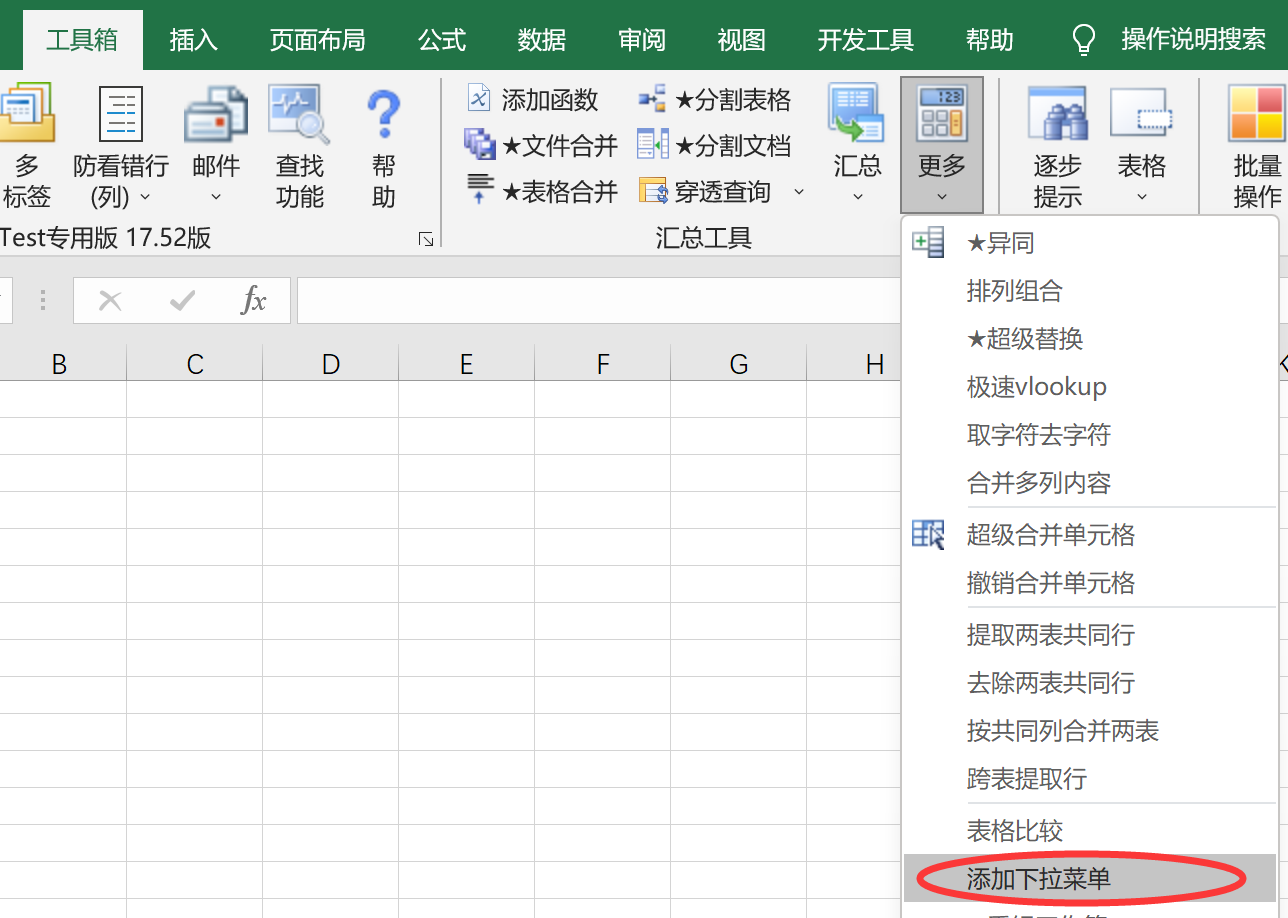Image resolution: width=1288 pixels, height=918 pixels.
Task: Select 添加下拉菜单 from the menu
Action: click(1038, 879)
